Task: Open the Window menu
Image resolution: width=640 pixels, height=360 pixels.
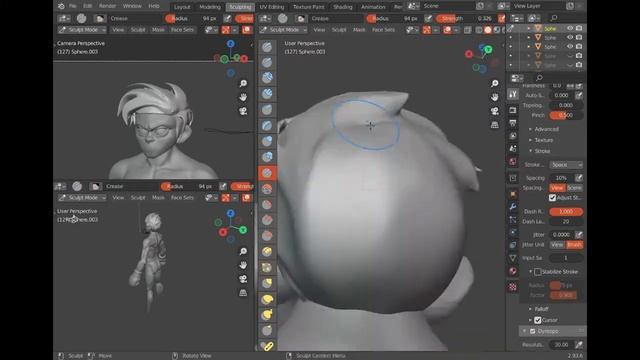Action: pos(132,6)
